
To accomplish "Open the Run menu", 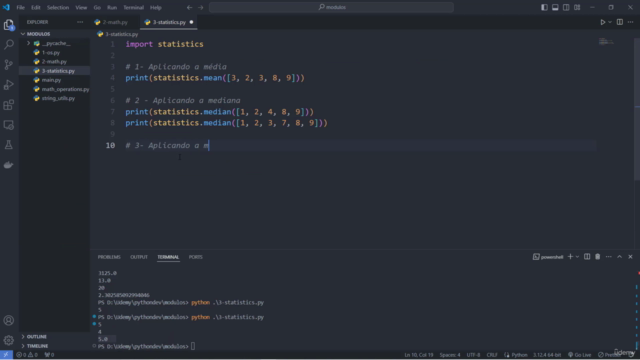I will [112, 7].
